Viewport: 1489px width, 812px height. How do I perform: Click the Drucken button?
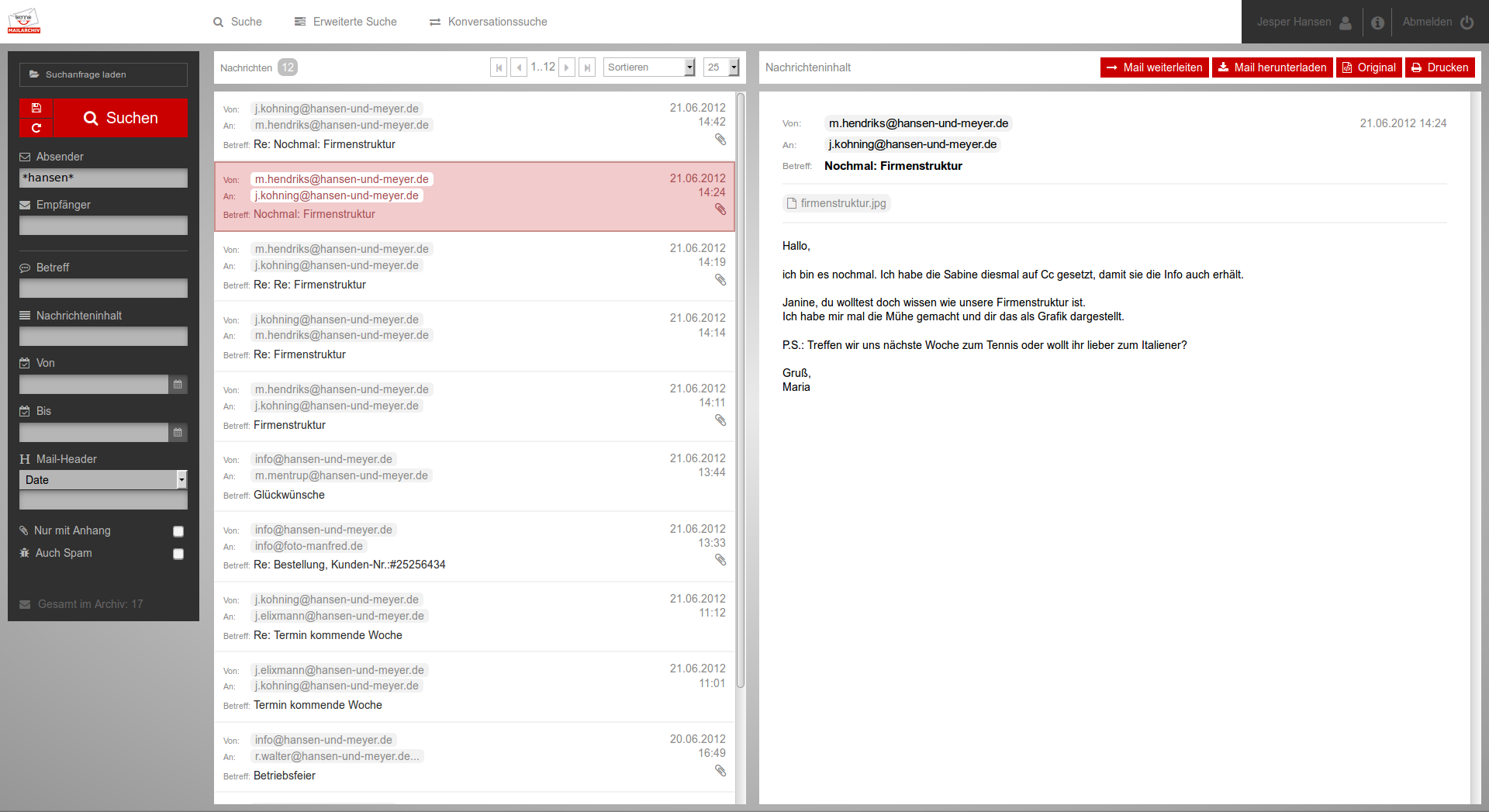1439,67
